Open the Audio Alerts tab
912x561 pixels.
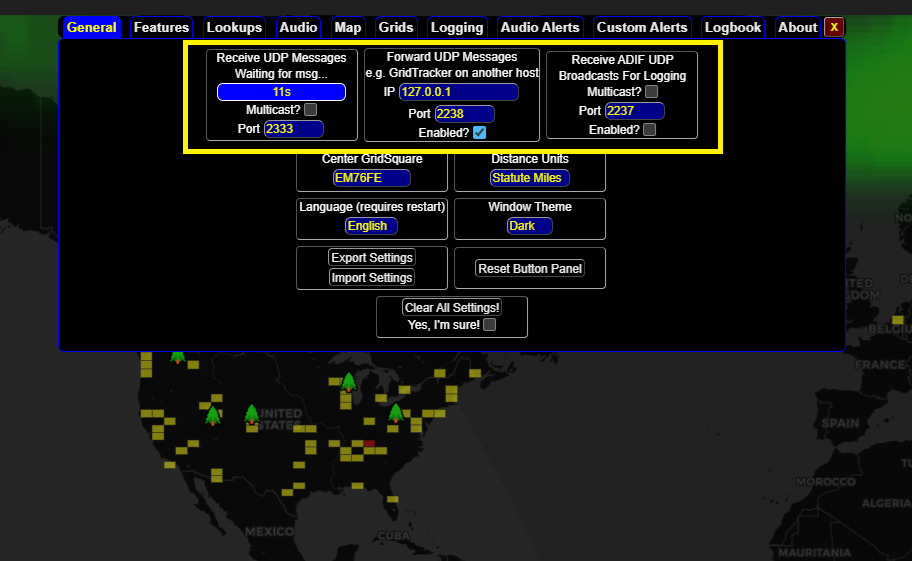[x=540, y=27]
